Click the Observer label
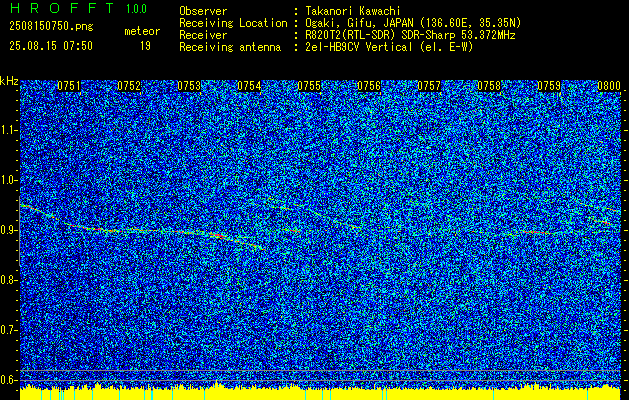 [x=203, y=11]
